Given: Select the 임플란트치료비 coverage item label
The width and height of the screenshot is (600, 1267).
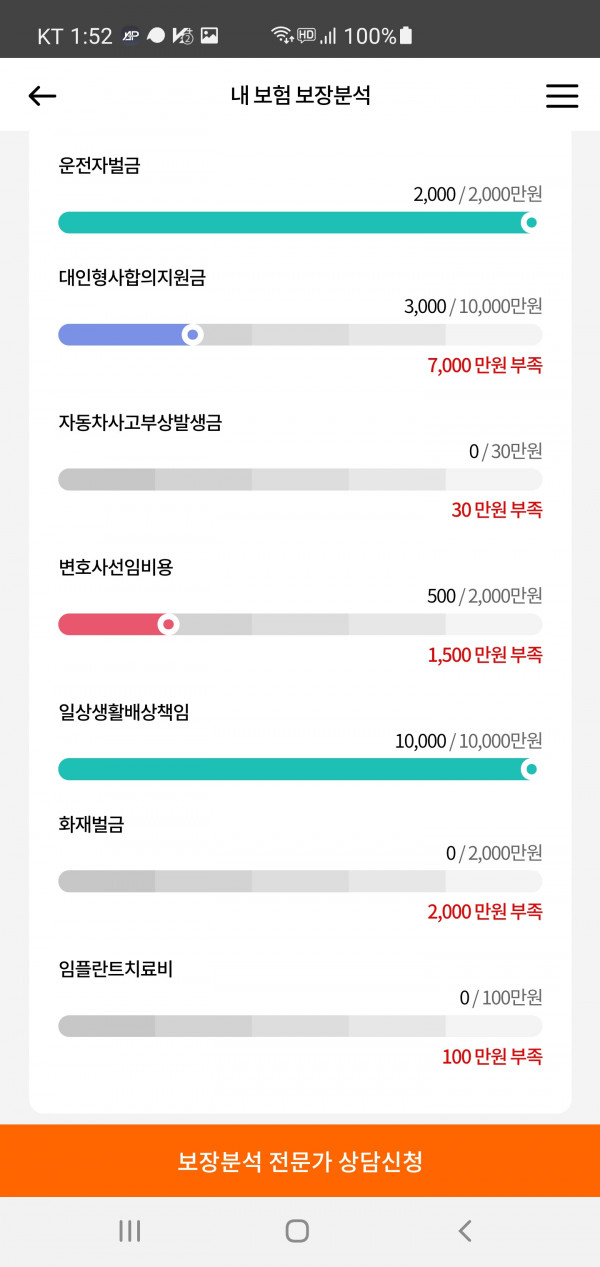Looking at the screenshot, I should [x=116, y=969].
